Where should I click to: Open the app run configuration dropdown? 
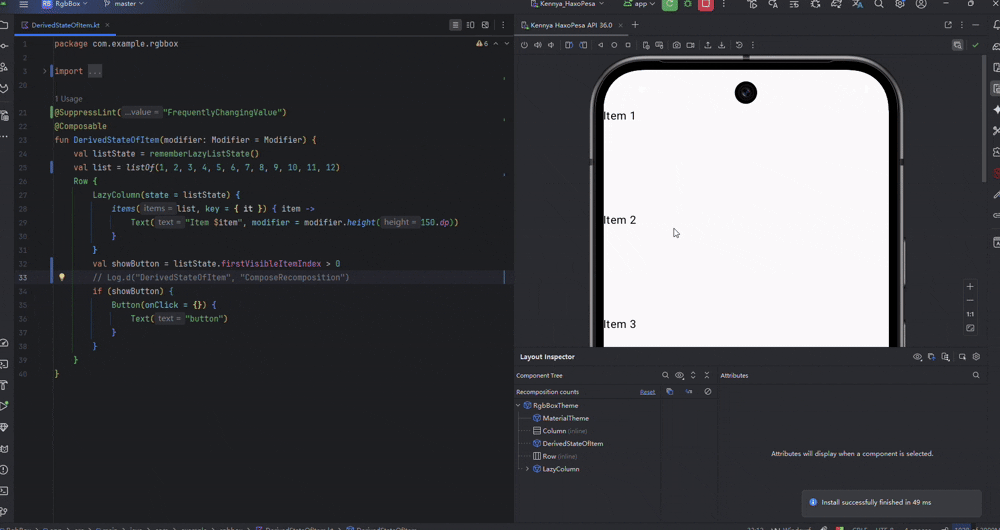640,4
